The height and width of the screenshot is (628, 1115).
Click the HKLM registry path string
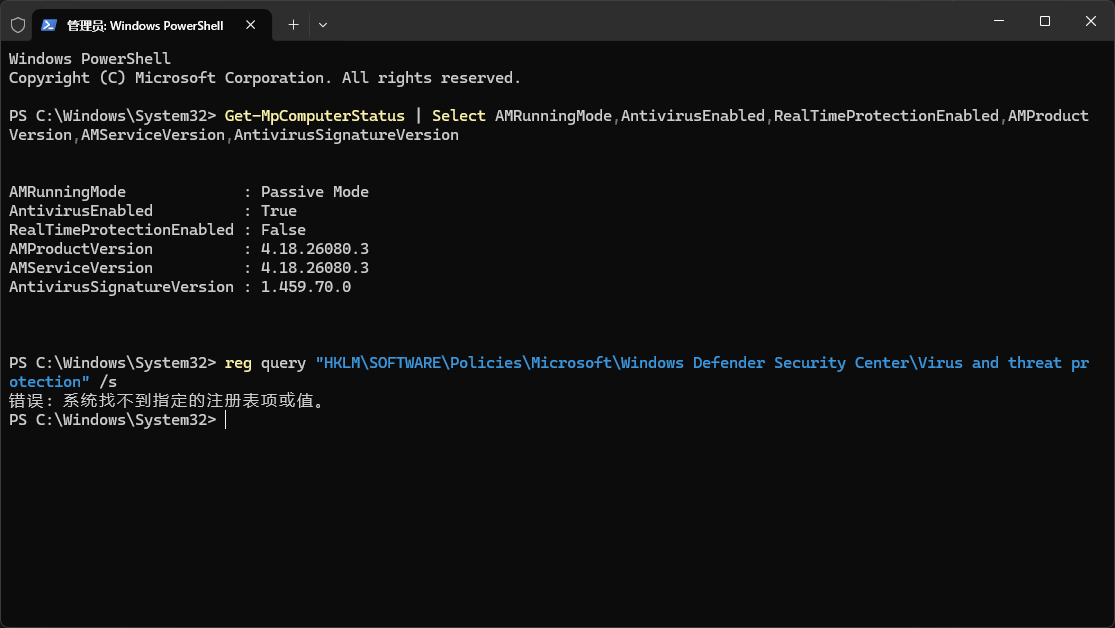pyautogui.click(x=549, y=373)
